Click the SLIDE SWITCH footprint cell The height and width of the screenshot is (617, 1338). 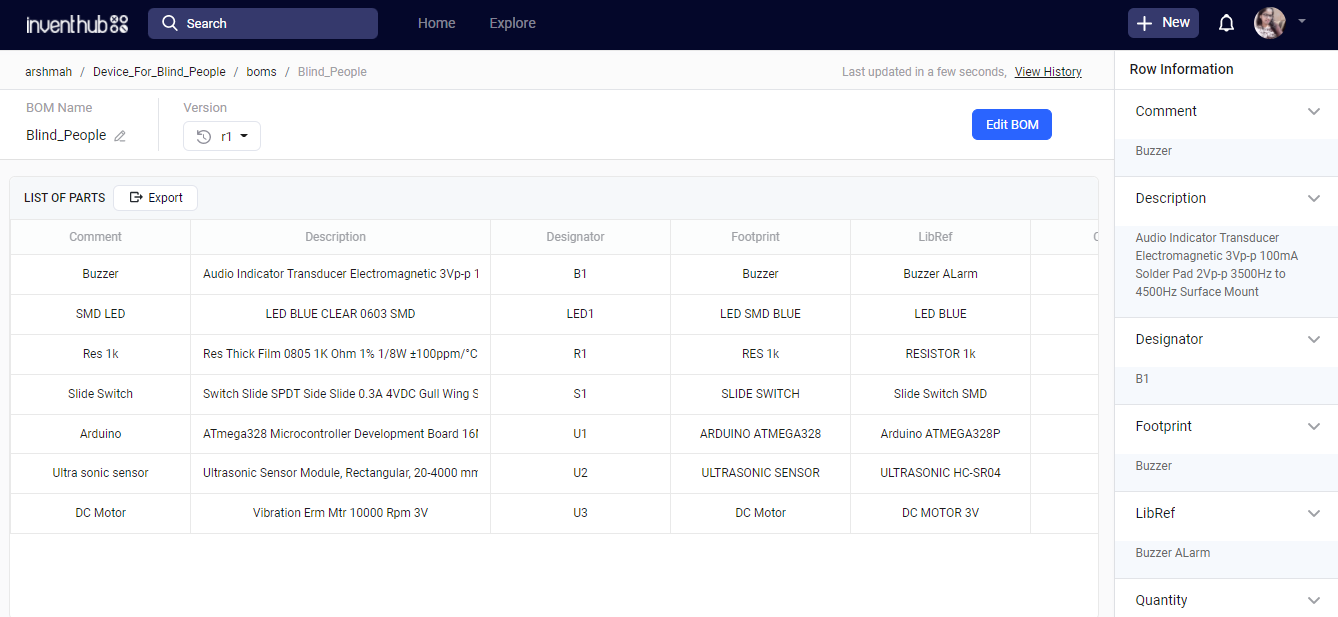[760, 394]
